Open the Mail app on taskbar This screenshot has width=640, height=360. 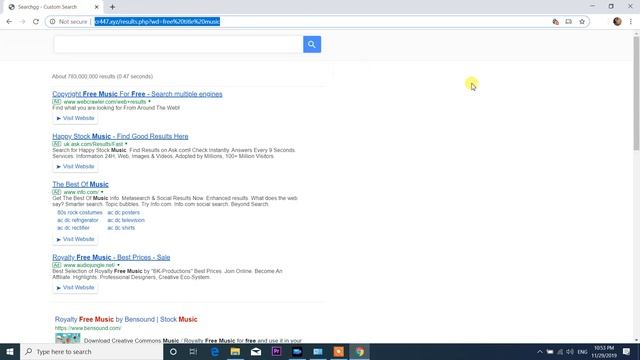256,351
